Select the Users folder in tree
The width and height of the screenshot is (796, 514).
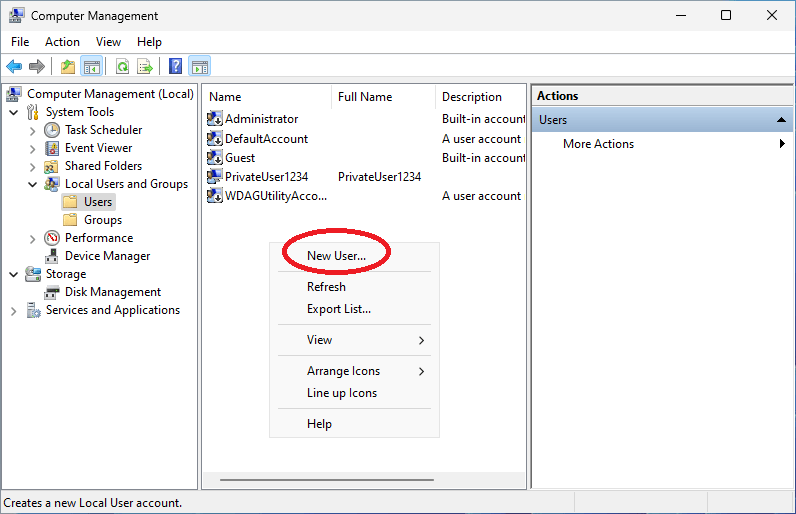[x=89, y=202]
